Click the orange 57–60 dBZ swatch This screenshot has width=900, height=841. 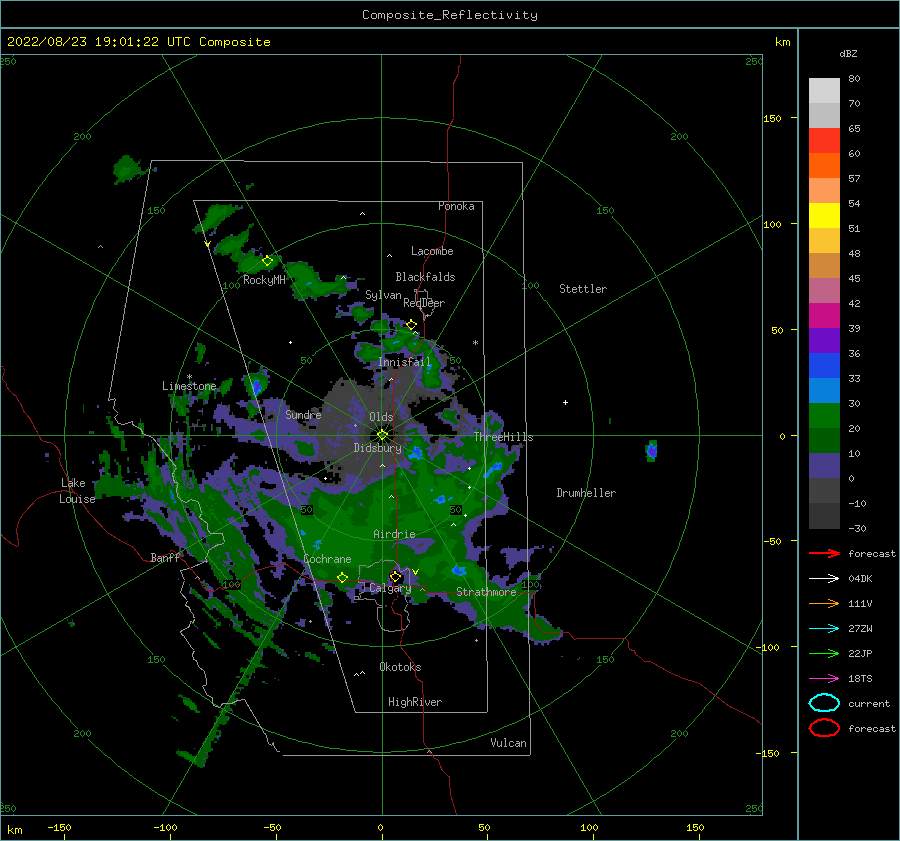point(824,166)
